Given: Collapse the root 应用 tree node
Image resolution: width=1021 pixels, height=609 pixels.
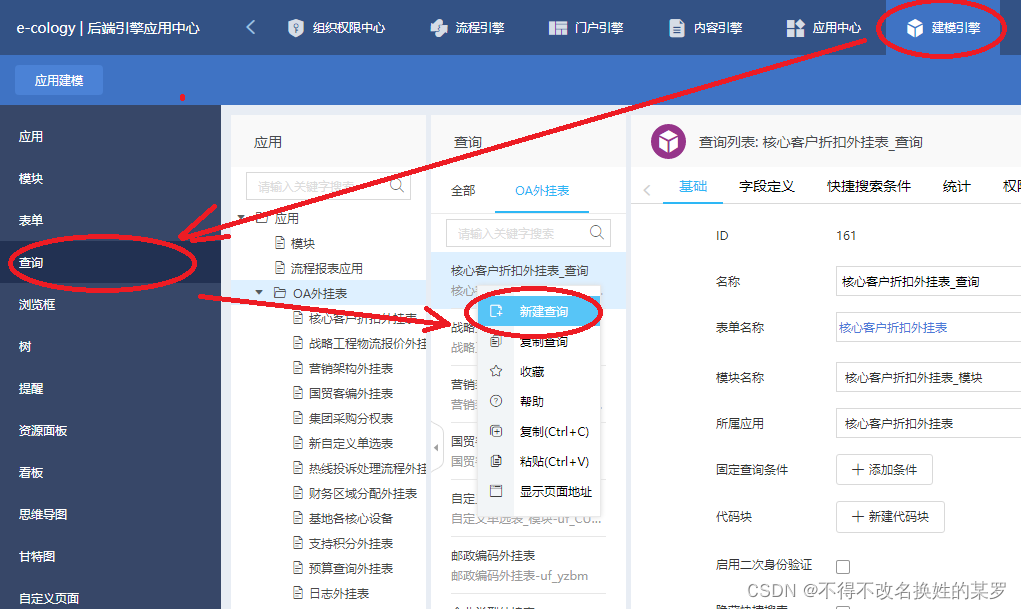Looking at the screenshot, I should tap(242, 218).
